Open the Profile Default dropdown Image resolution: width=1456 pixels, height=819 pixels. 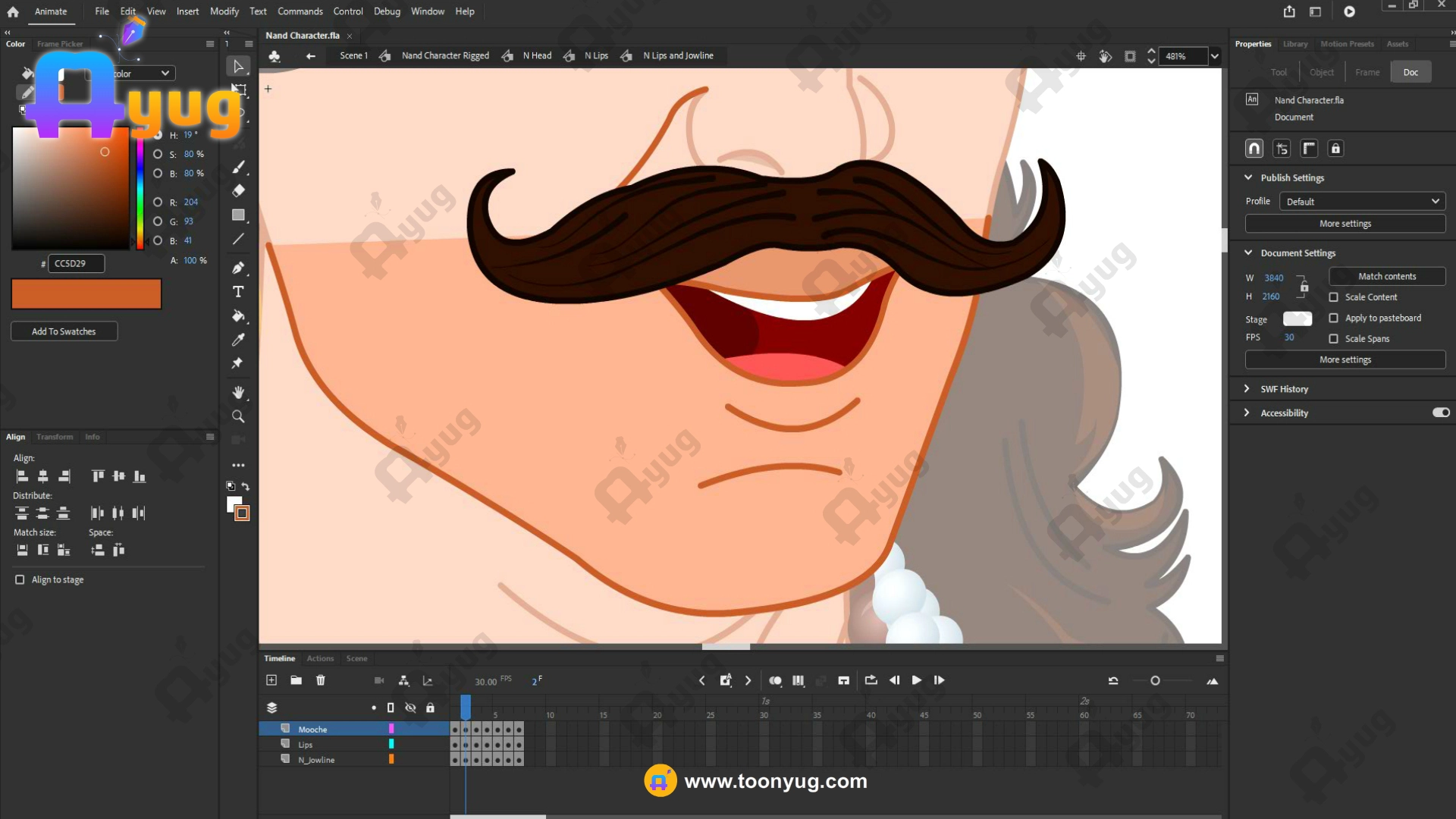1362,202
